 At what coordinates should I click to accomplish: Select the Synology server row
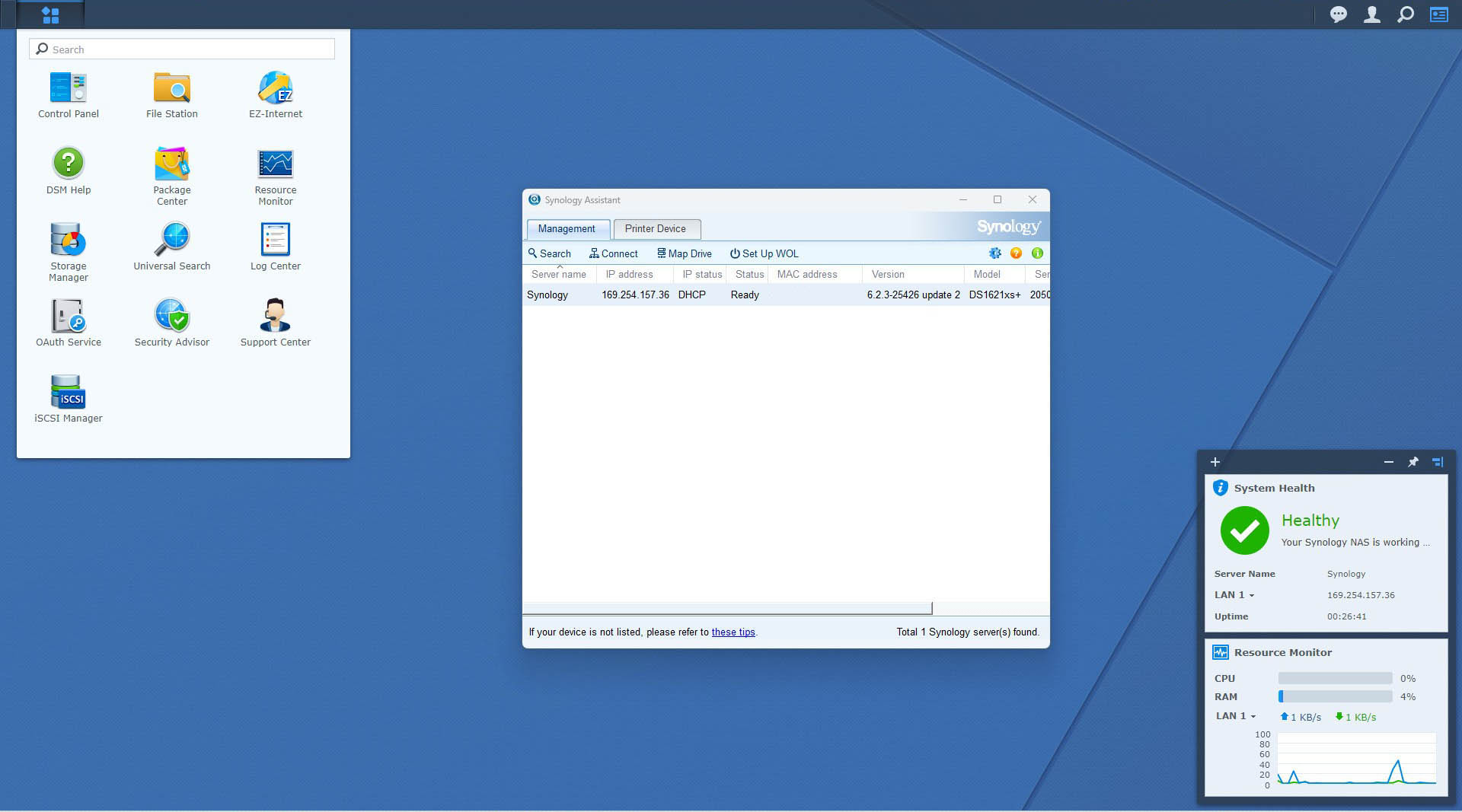point(786,295)
